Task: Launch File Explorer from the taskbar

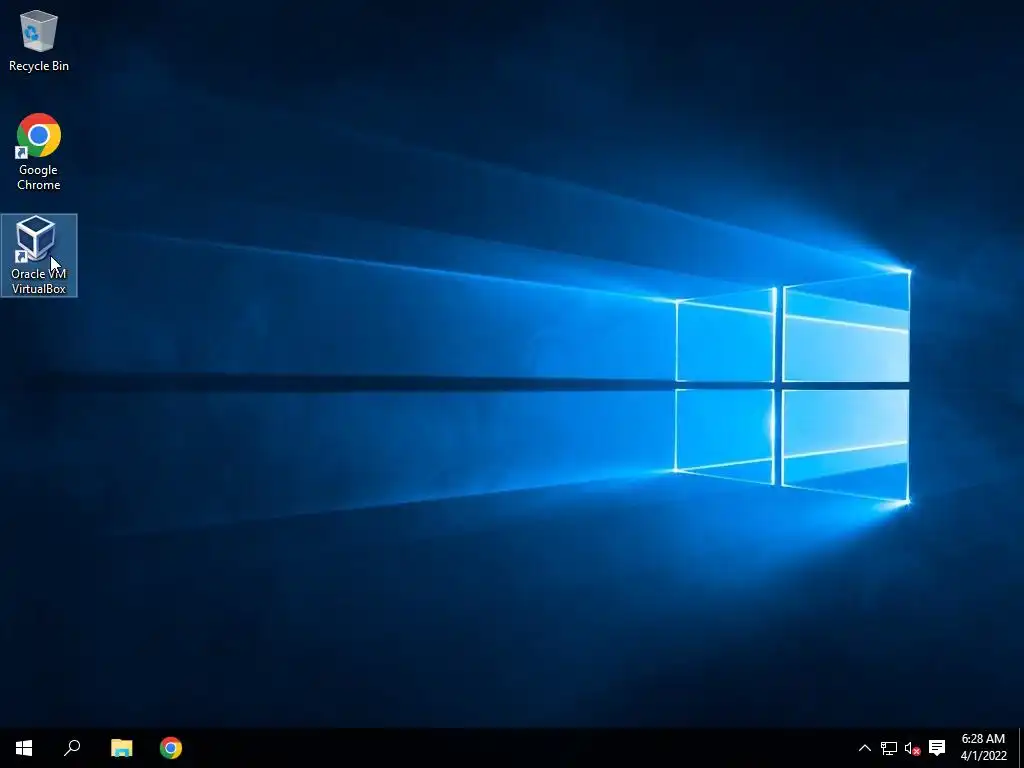Action: 121,748
